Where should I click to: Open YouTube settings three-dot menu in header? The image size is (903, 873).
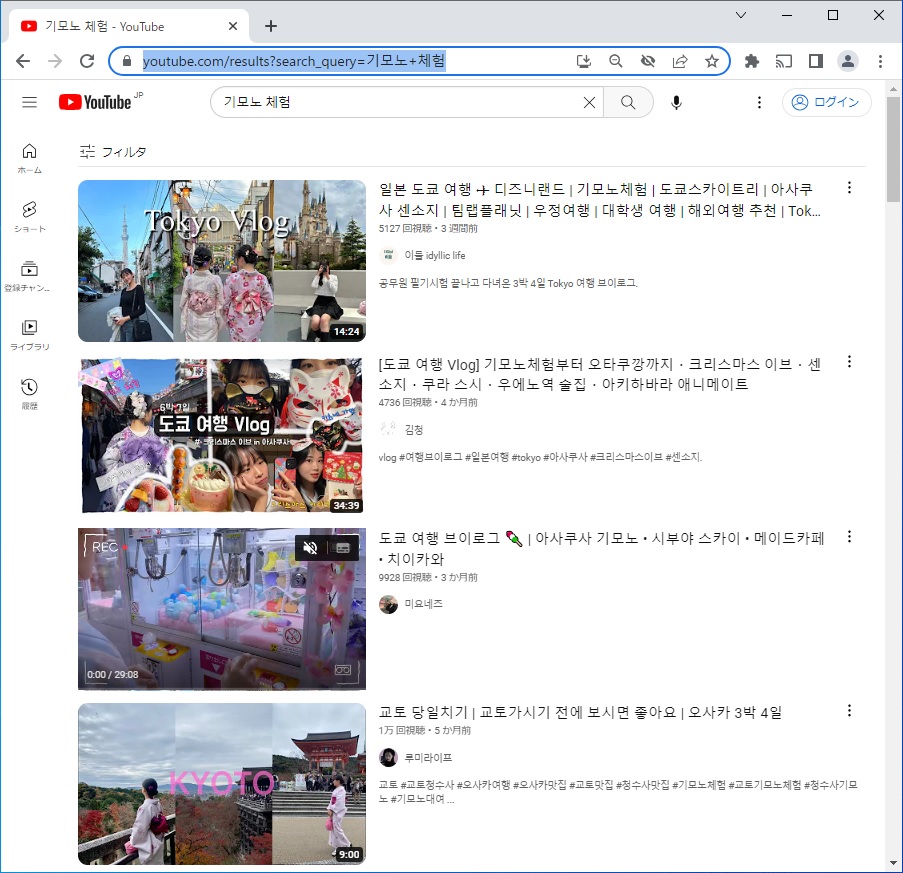coord(759,102)
